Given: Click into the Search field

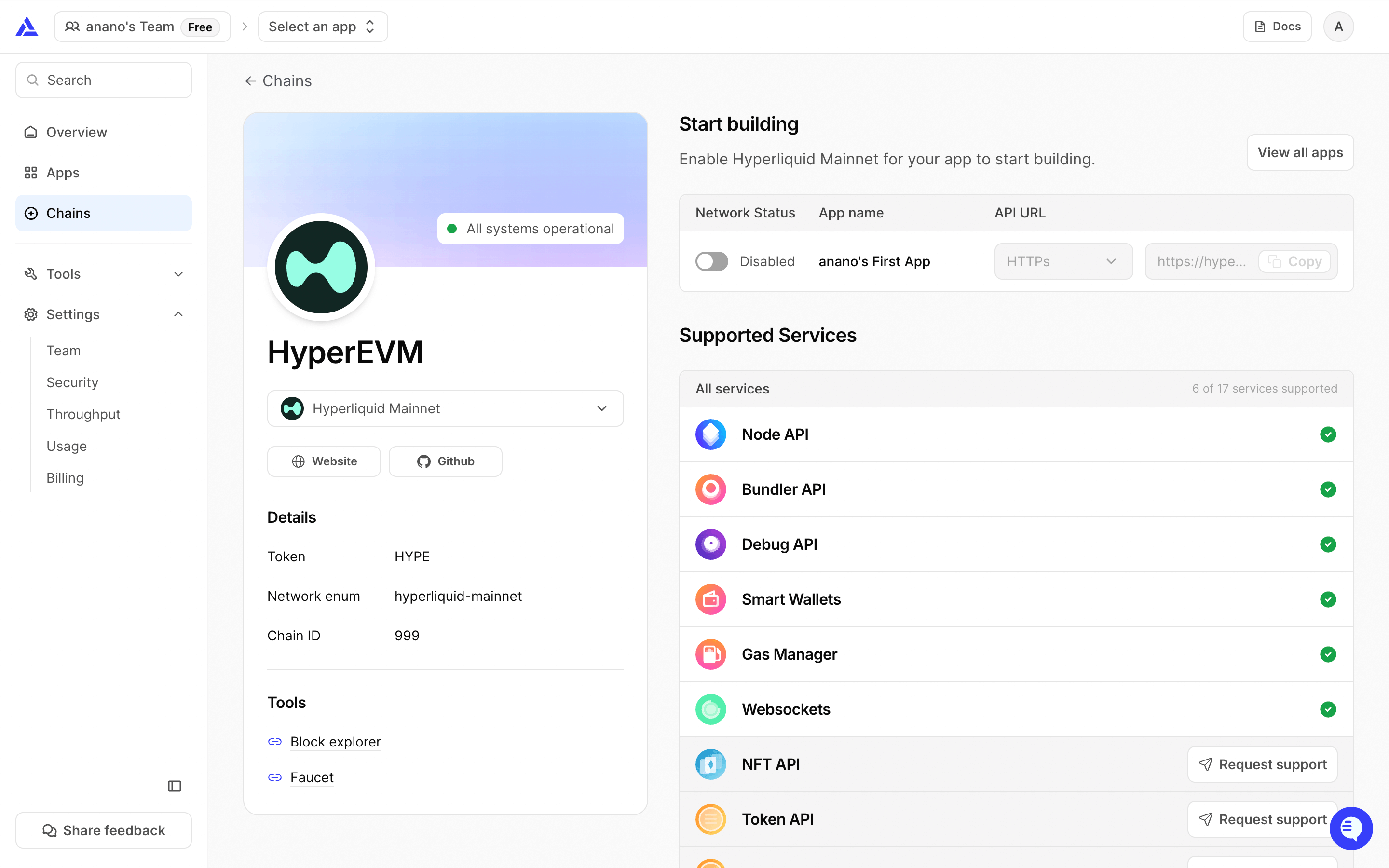Looking at the screenshot, I should (104, 81).
